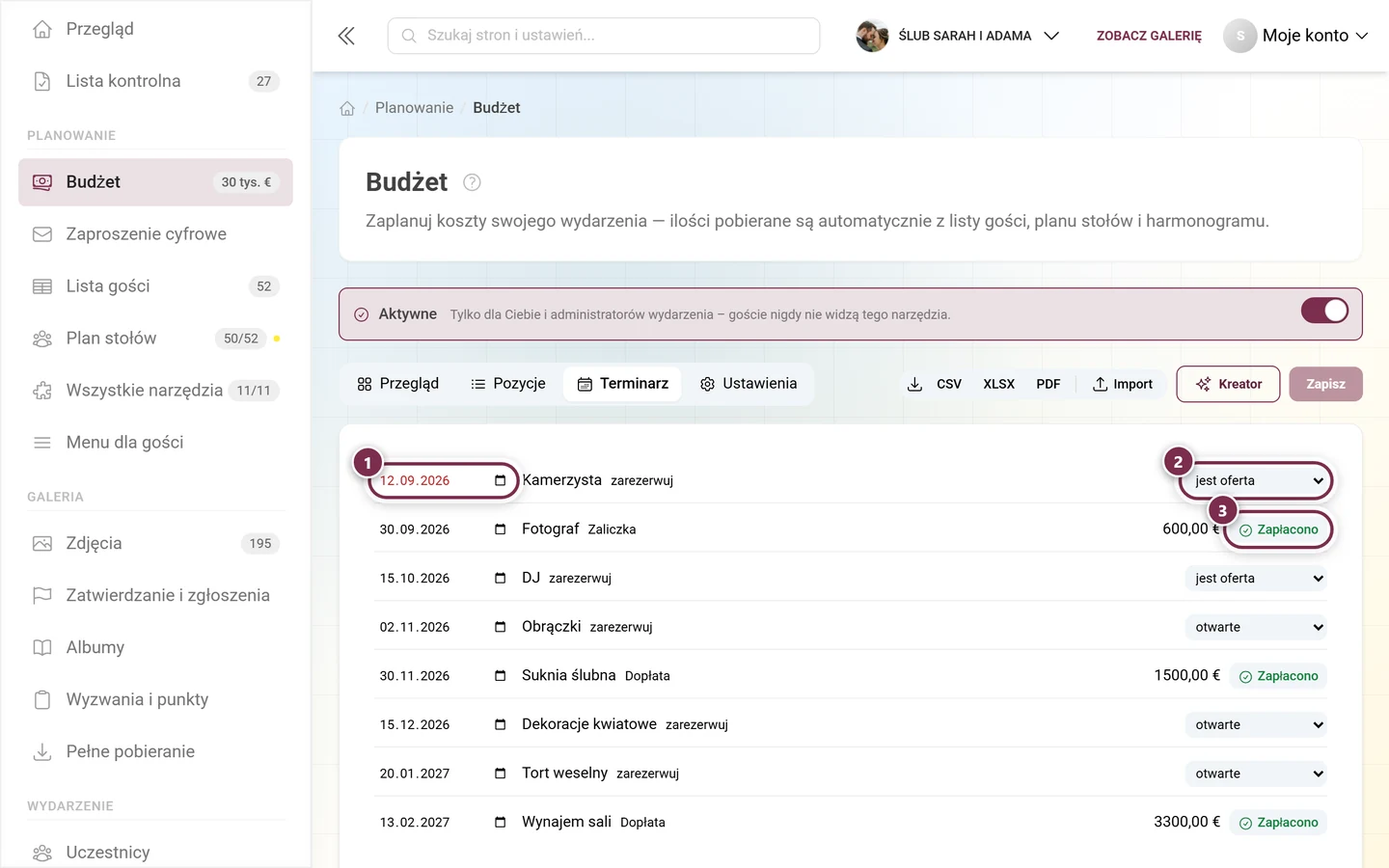Edit the 12.09.2026 date field

[443, 480]
